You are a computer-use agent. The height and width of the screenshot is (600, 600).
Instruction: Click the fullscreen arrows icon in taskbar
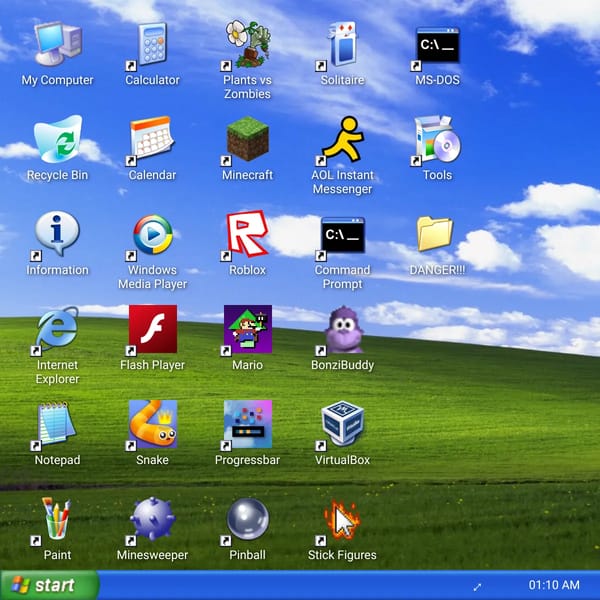pos(477,586)
